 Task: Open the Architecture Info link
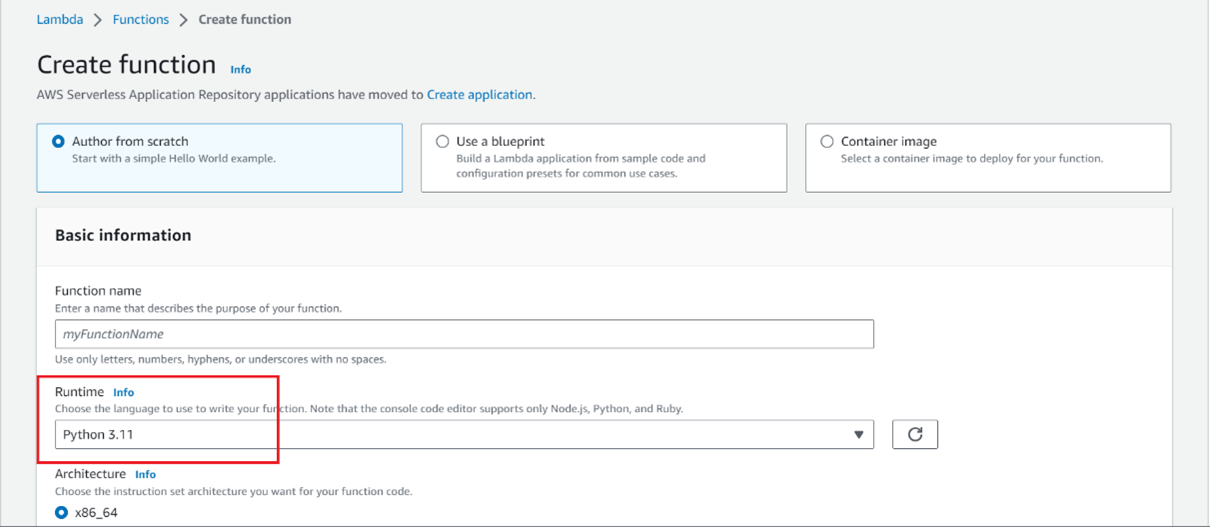tap(146, 474)
